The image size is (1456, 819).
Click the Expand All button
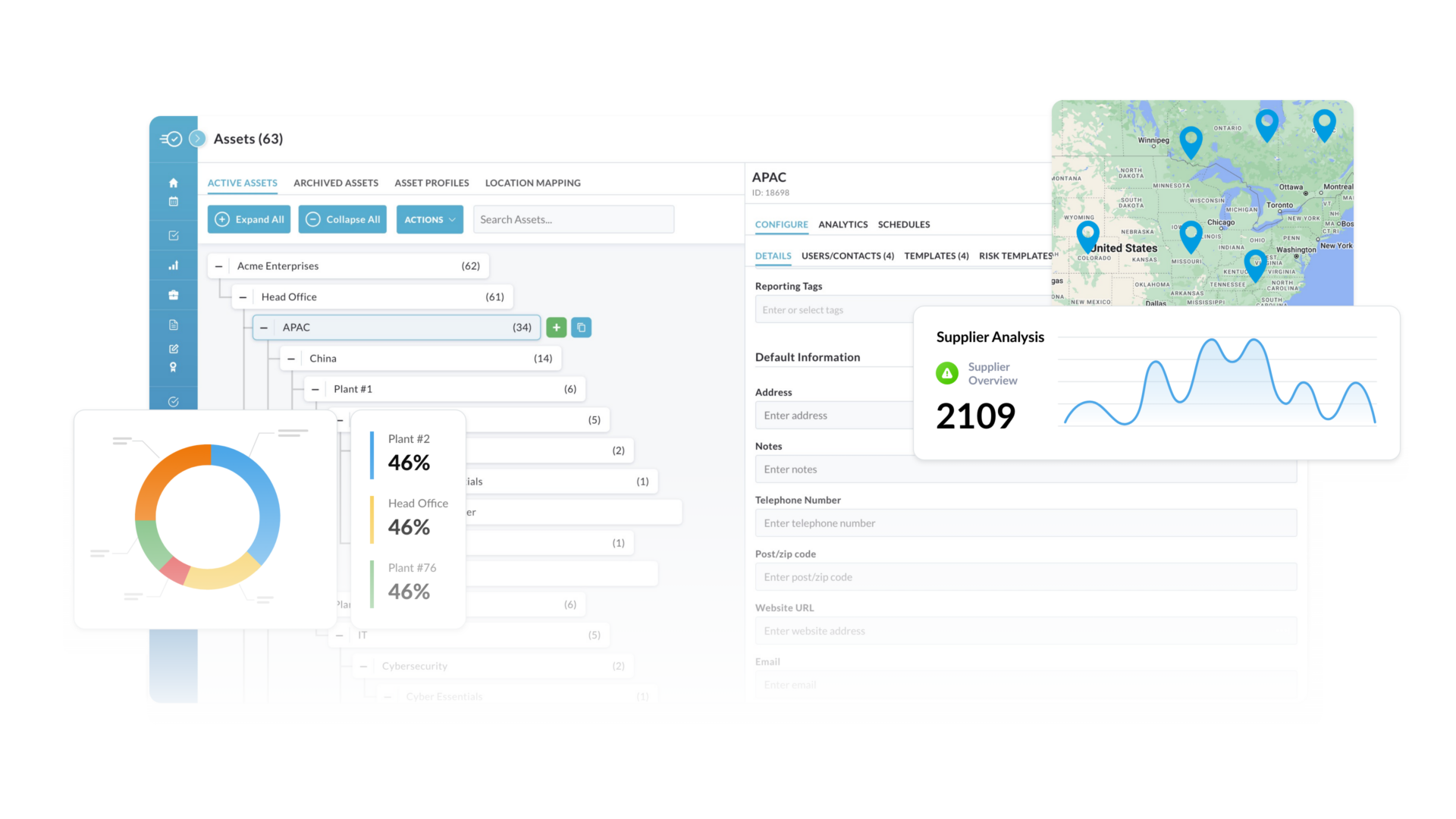coord(249,219)
